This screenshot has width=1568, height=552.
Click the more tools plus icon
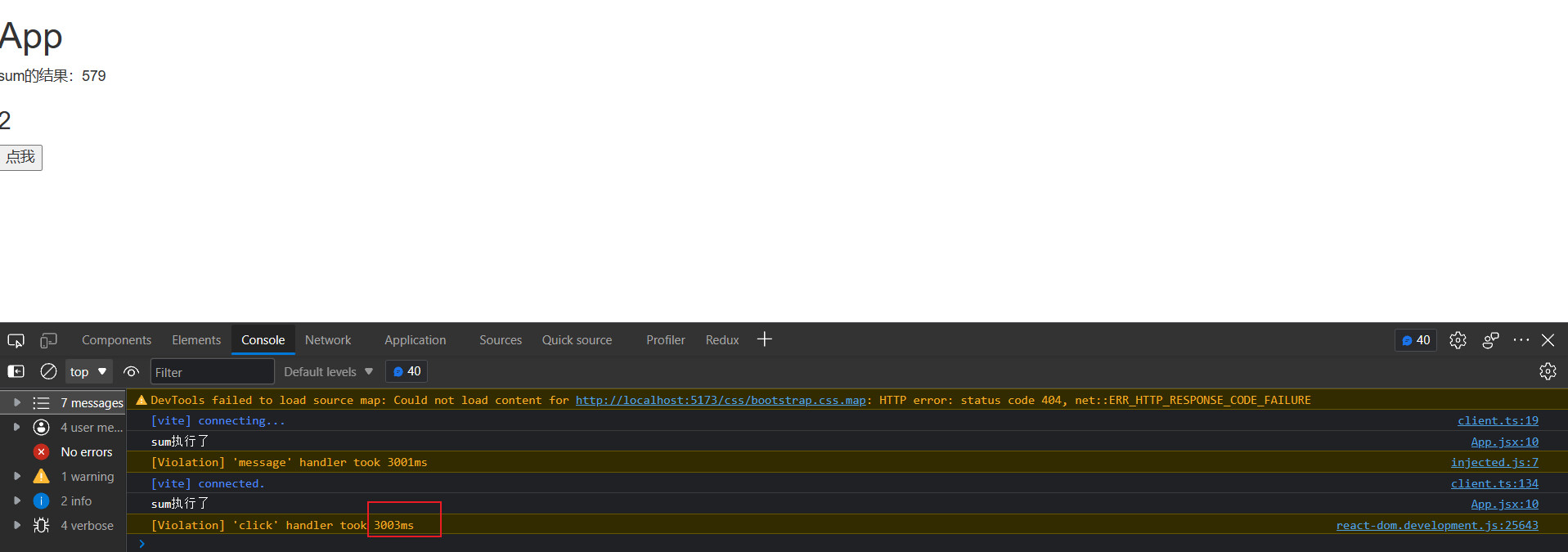tap(764, 339)
